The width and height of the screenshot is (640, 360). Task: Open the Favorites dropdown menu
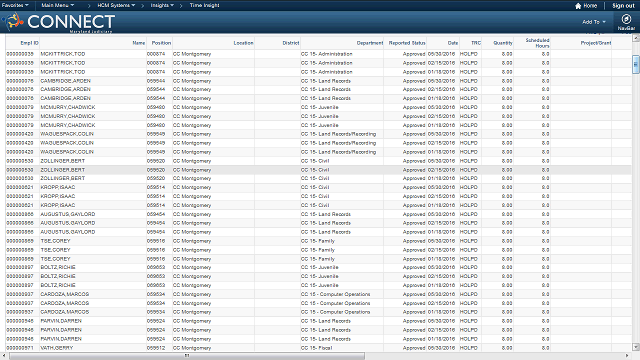tap(15, 5)
